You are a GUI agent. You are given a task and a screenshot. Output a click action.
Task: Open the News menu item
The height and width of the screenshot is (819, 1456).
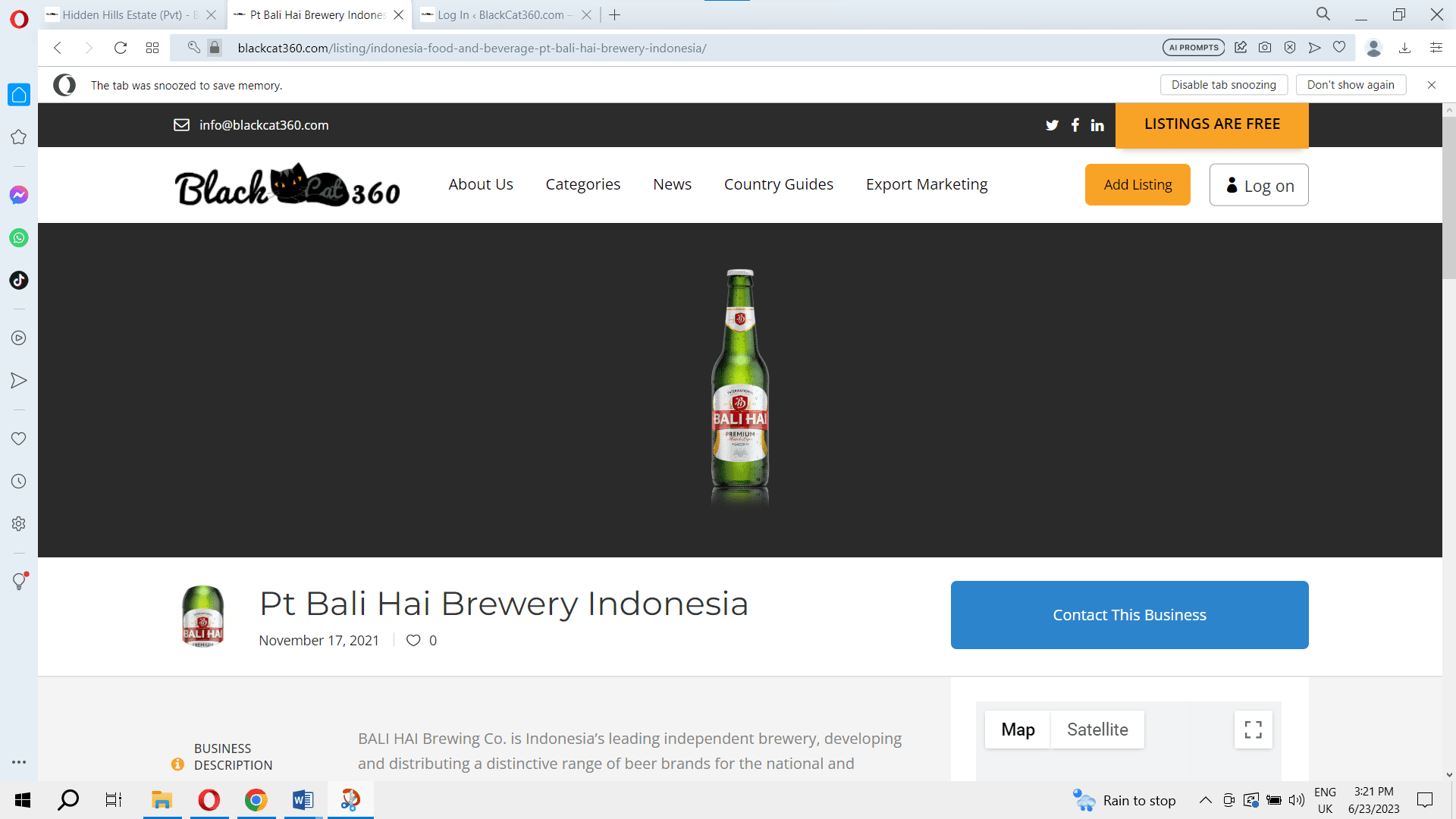tap(673, 184)
